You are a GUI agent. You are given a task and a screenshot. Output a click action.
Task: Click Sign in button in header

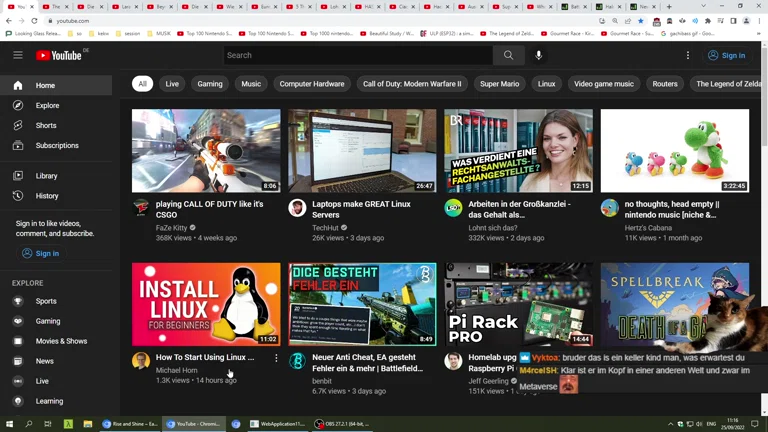pos(725,55)
